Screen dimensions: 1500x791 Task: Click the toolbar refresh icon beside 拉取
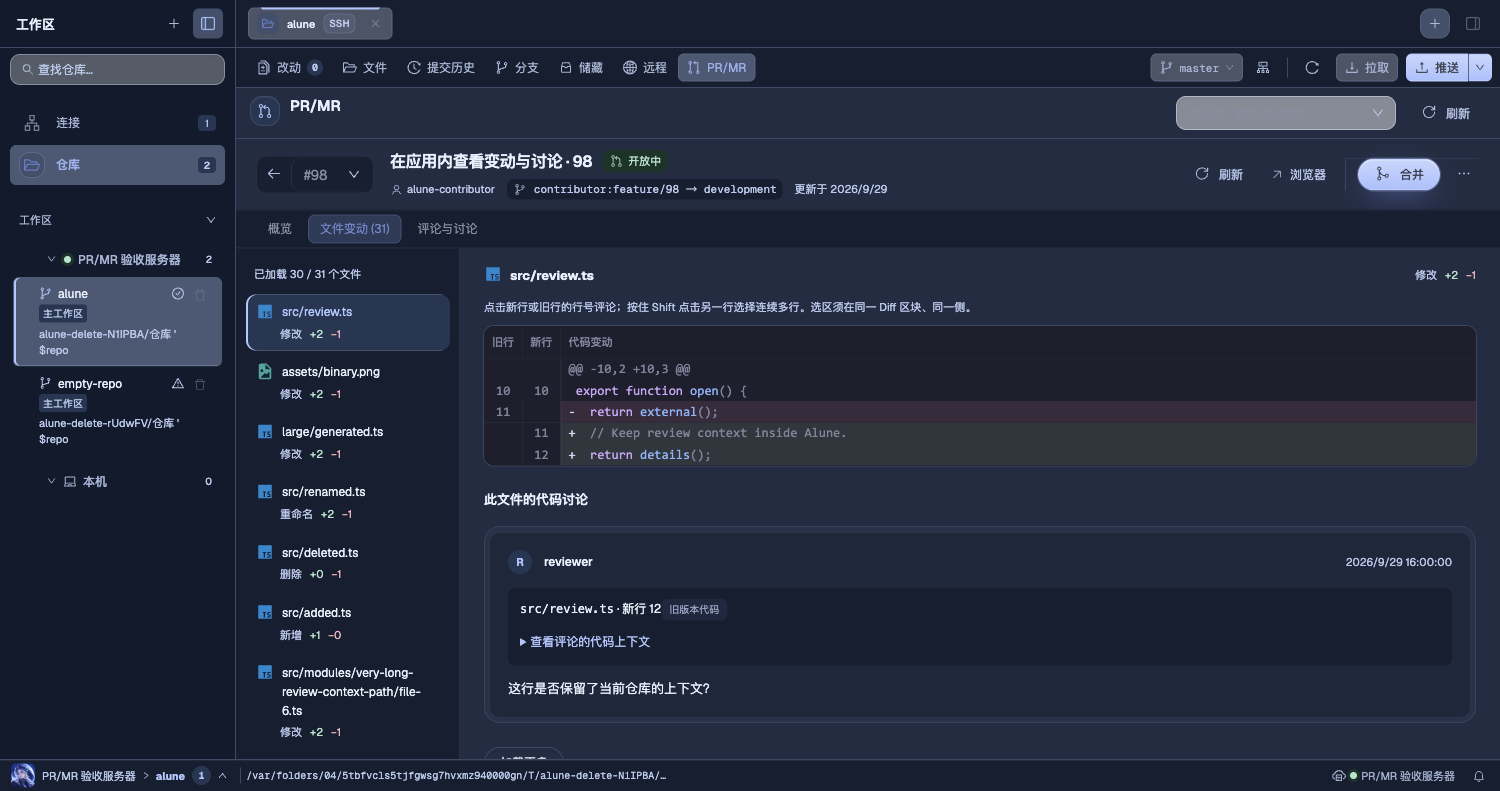point(1312,68)
